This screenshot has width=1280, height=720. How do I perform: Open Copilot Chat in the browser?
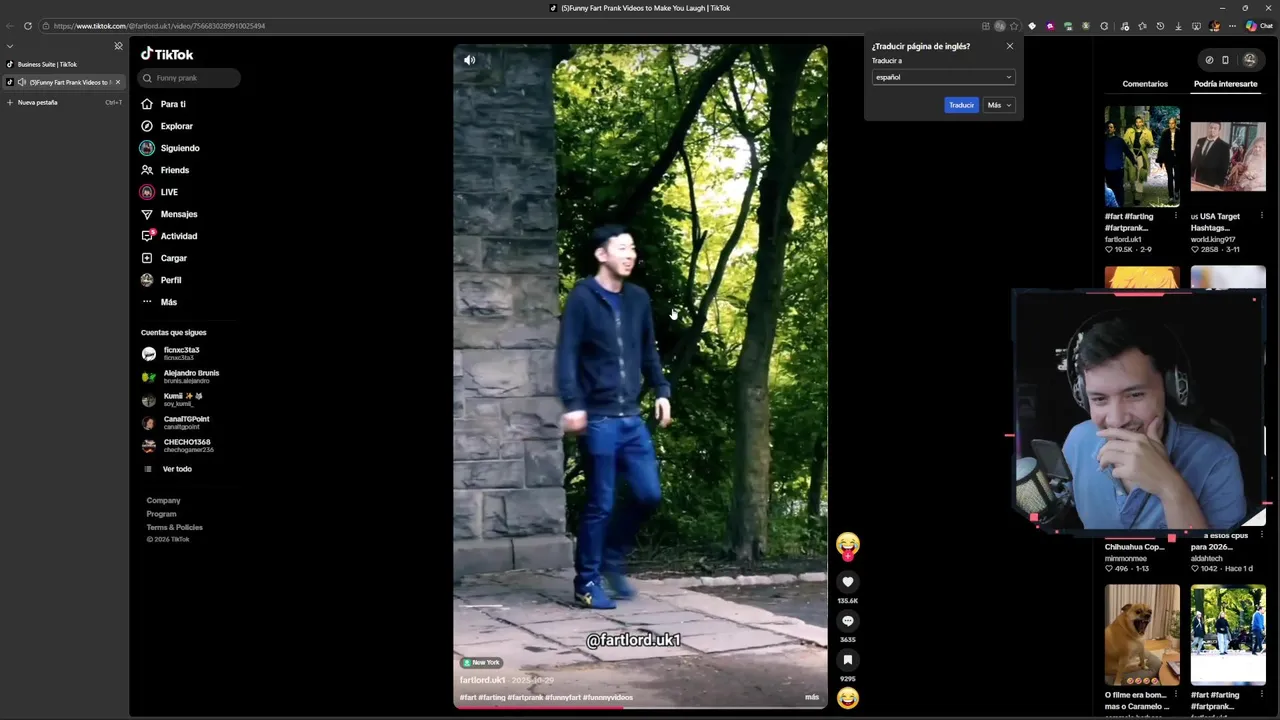1258,26
